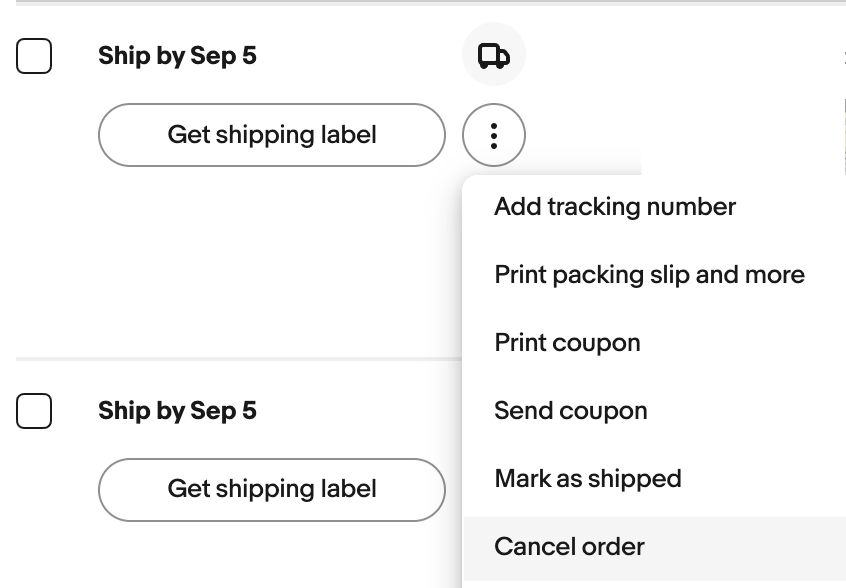Select Send coupon in the dropdown
This screenshot has width=846, height=588.
571,411
